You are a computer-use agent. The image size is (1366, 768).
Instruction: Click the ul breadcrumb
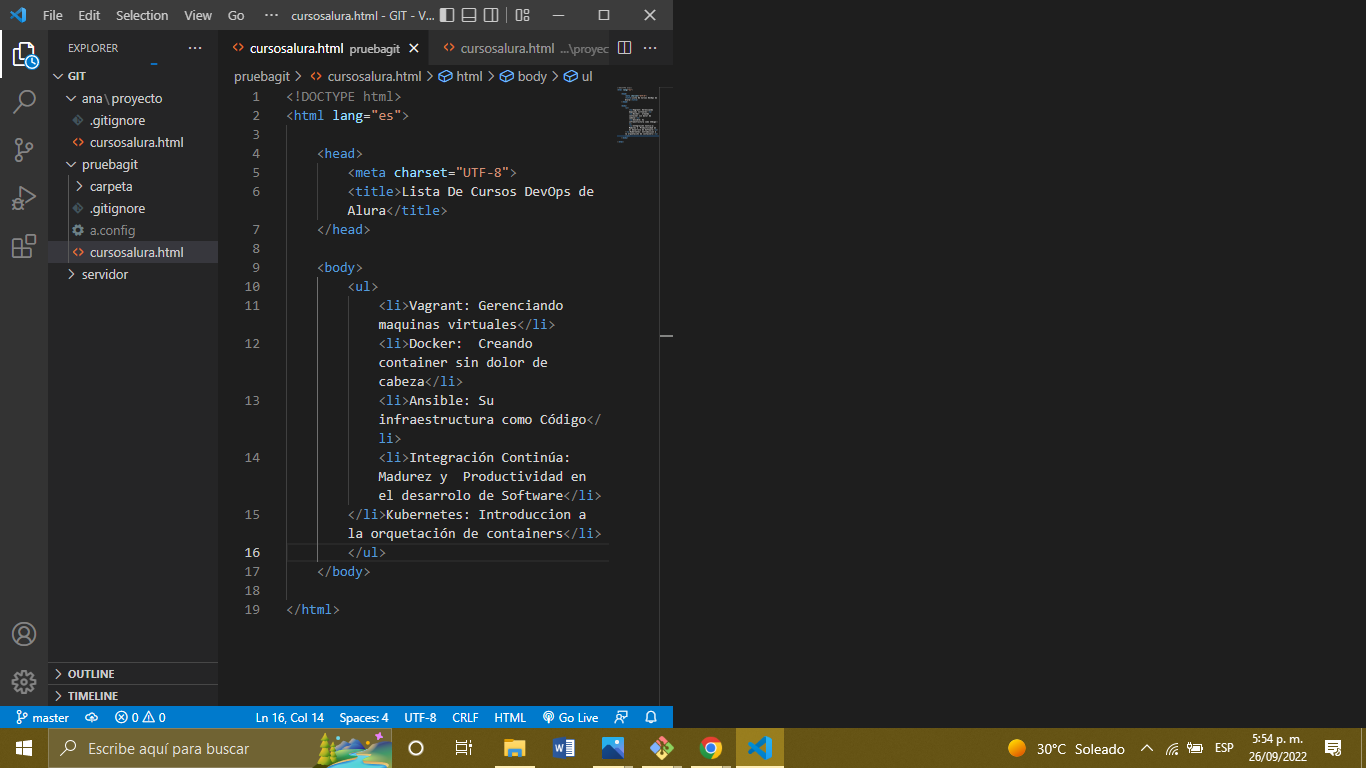(579, 76)
